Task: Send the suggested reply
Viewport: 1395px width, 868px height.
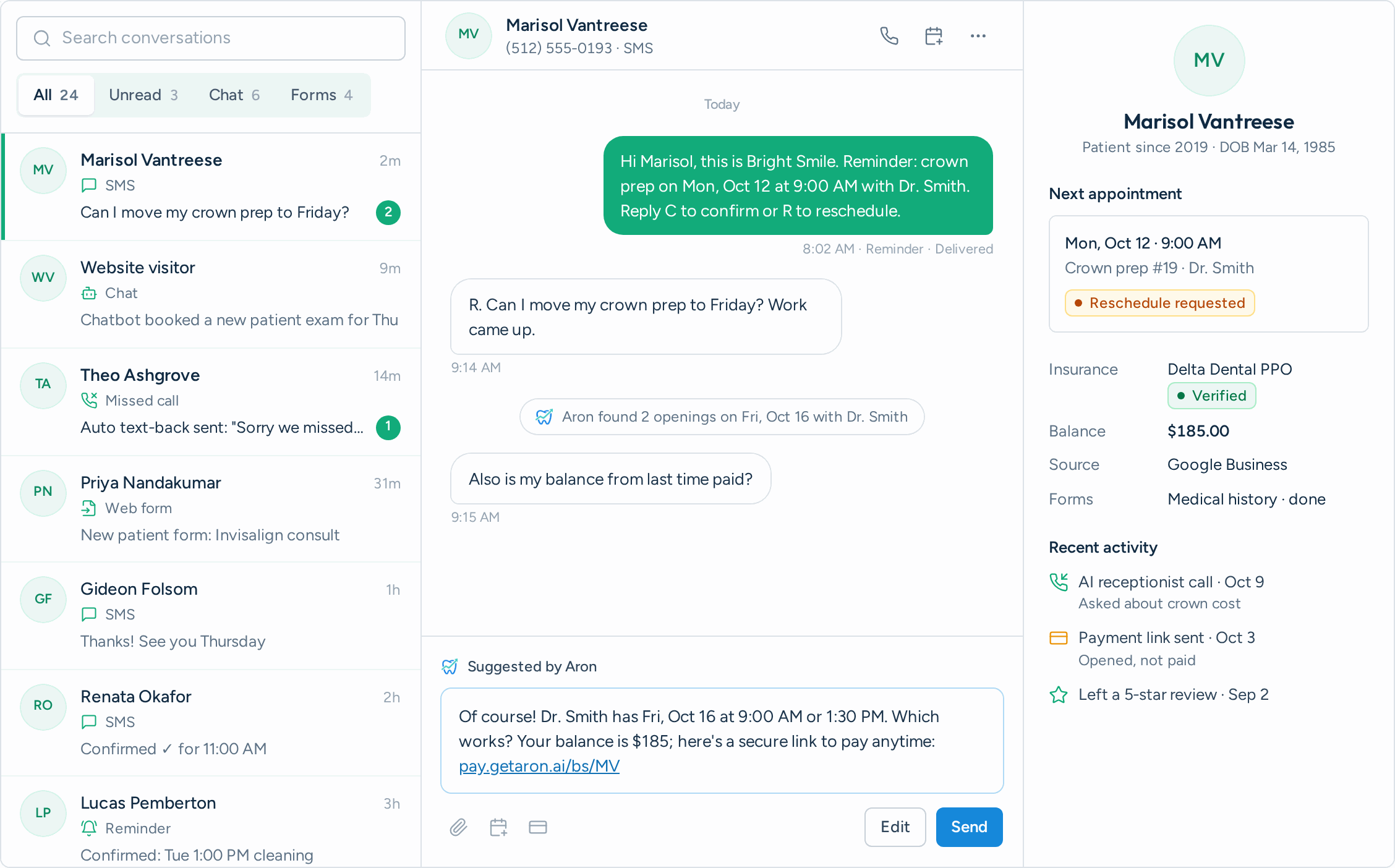Action: coord(969,827)
